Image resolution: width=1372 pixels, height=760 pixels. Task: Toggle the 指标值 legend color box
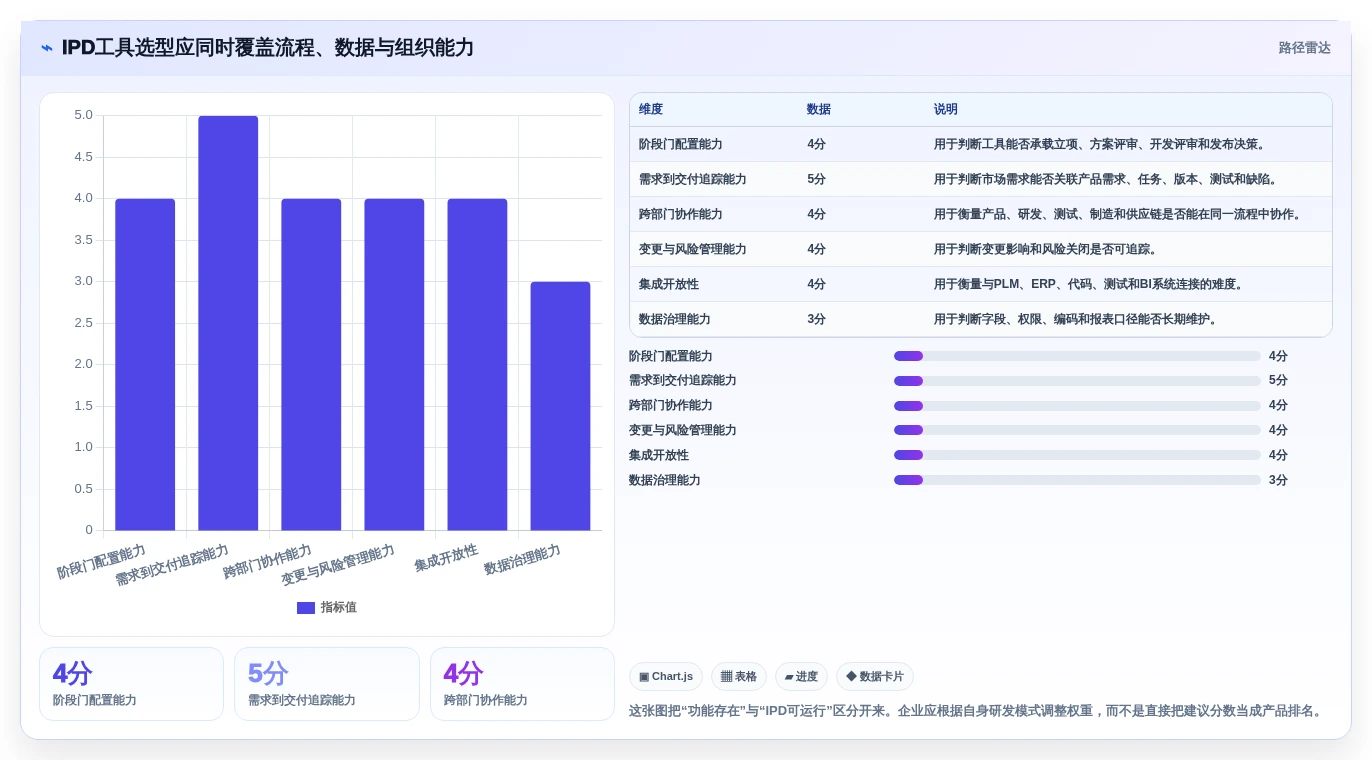306,608
